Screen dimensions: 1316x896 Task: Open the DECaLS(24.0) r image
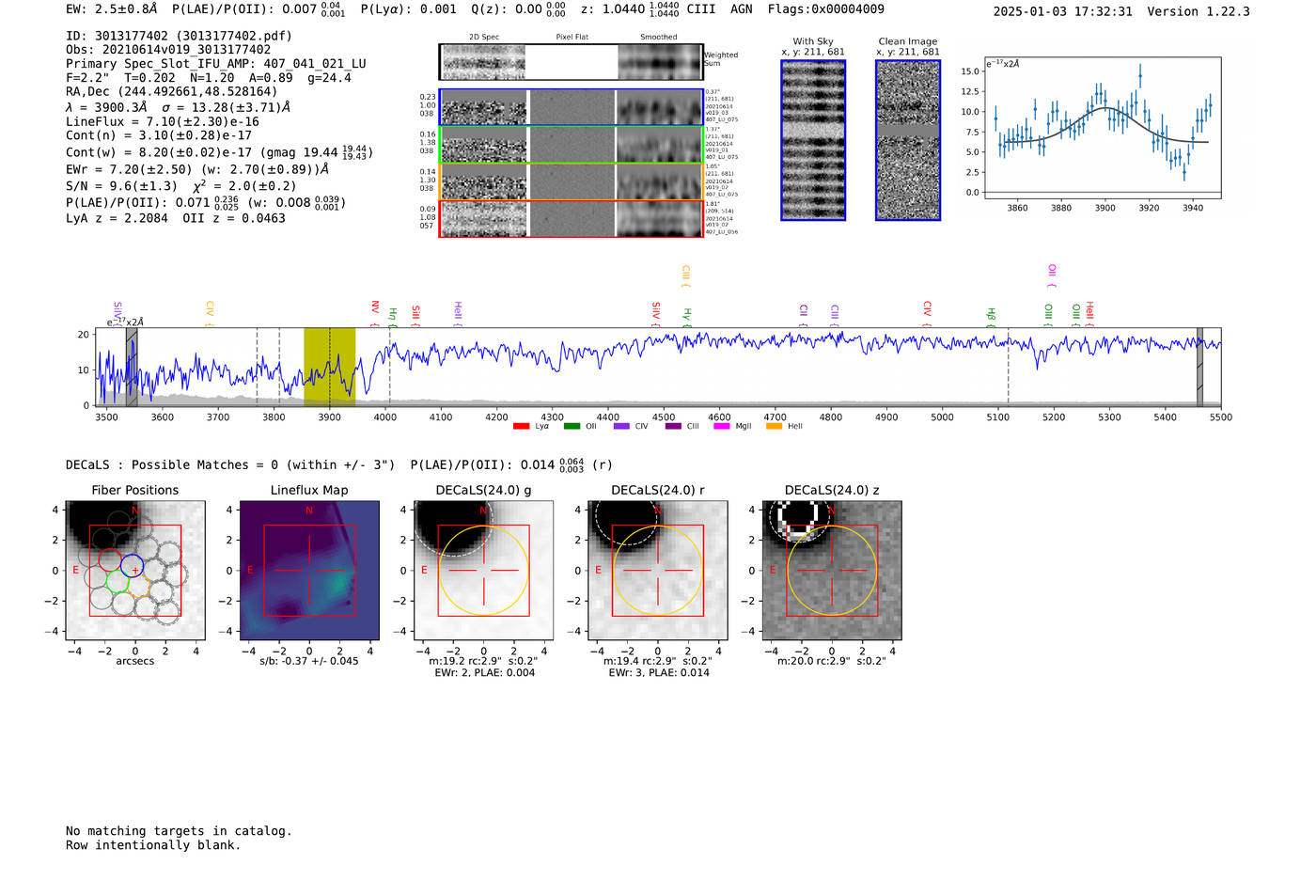pos(657,570)
